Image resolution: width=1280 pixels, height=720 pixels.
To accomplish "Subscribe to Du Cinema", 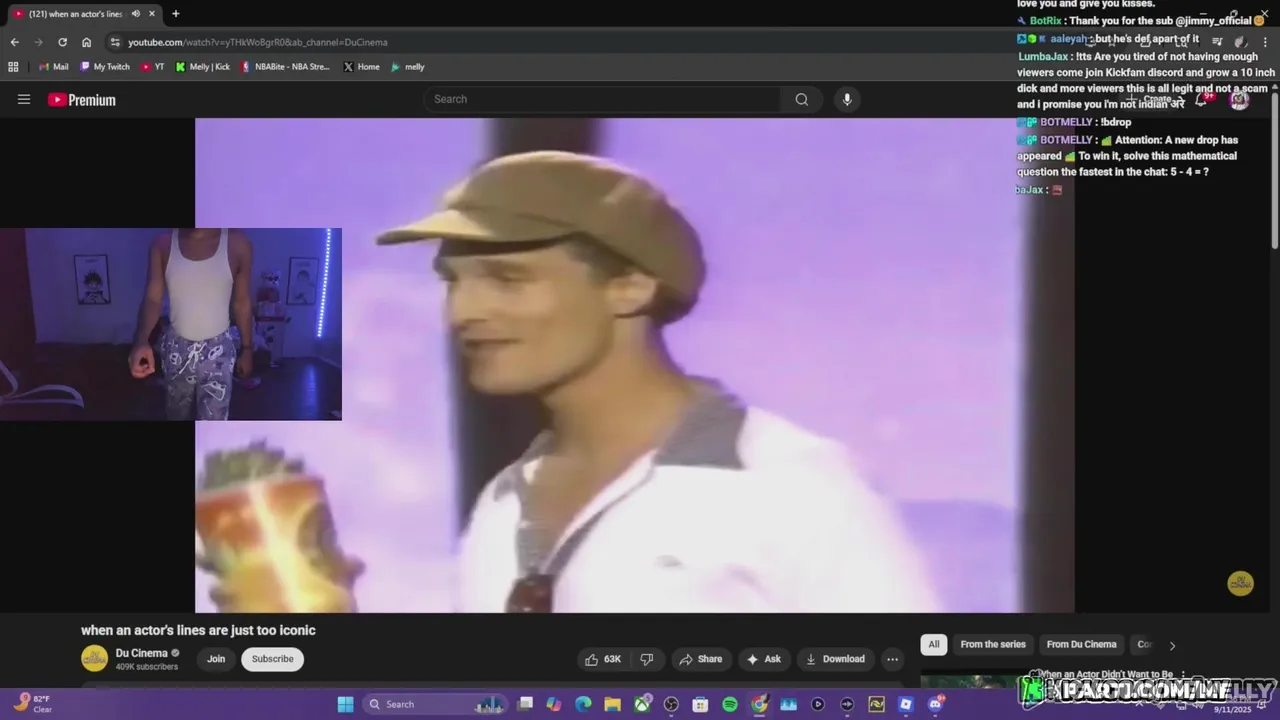I will pos(272,659).
